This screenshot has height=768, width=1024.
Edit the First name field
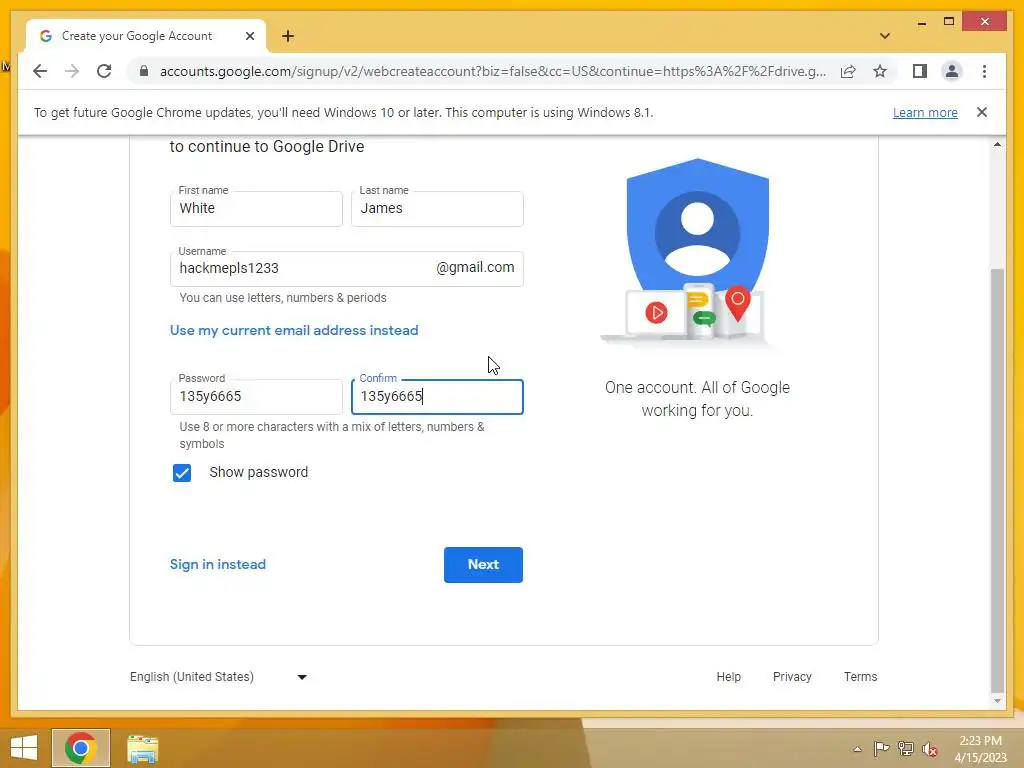(x=256, y=208)
